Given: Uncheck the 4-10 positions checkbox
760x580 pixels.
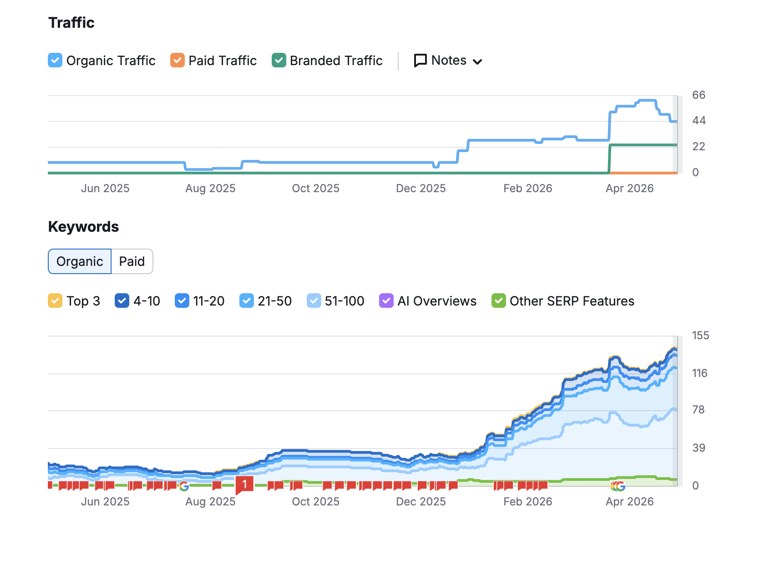Looking at the screenshot, I should click(122, 301).
